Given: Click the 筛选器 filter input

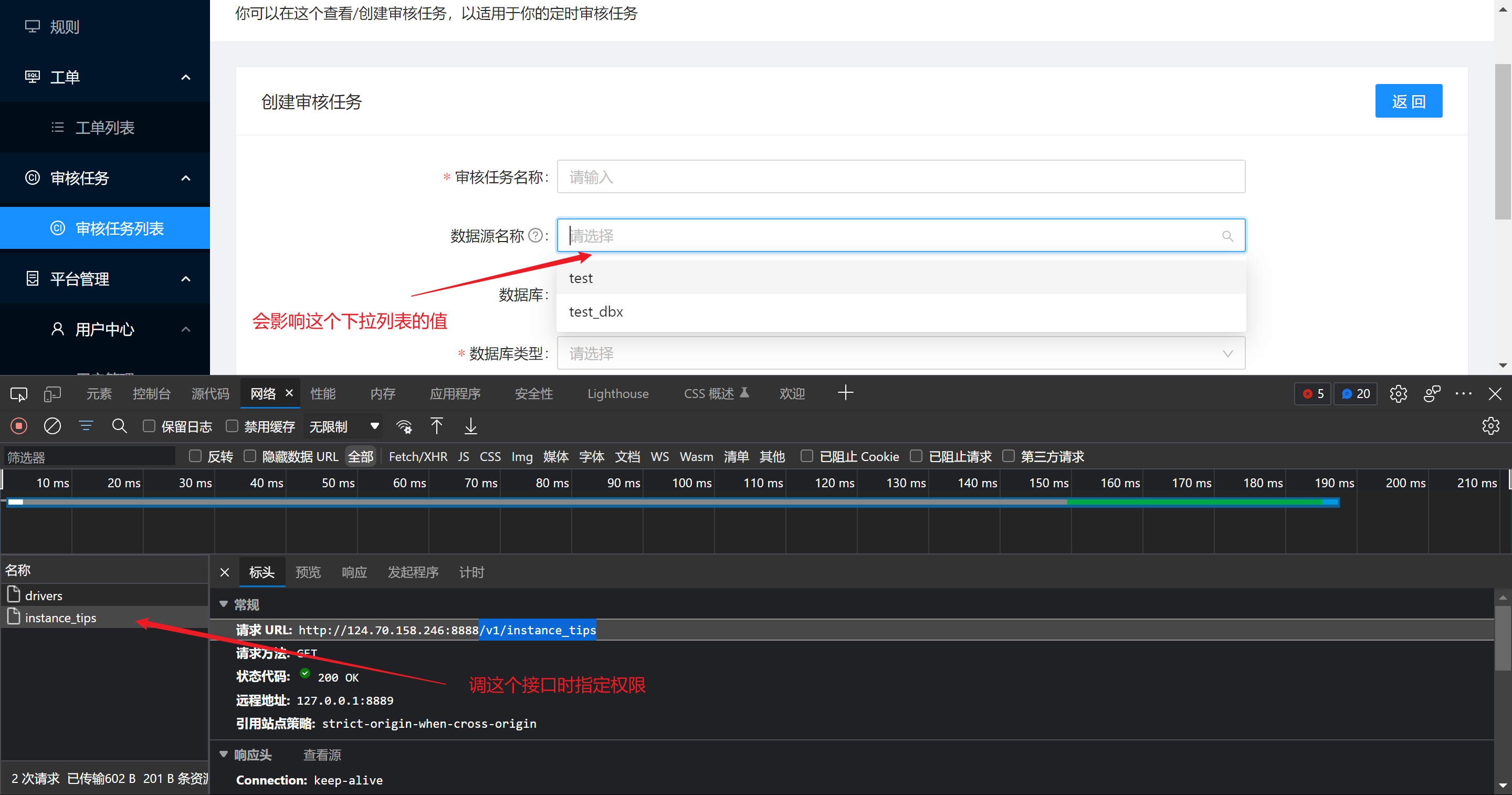Looking at the screenshot, I should (89, 456).
